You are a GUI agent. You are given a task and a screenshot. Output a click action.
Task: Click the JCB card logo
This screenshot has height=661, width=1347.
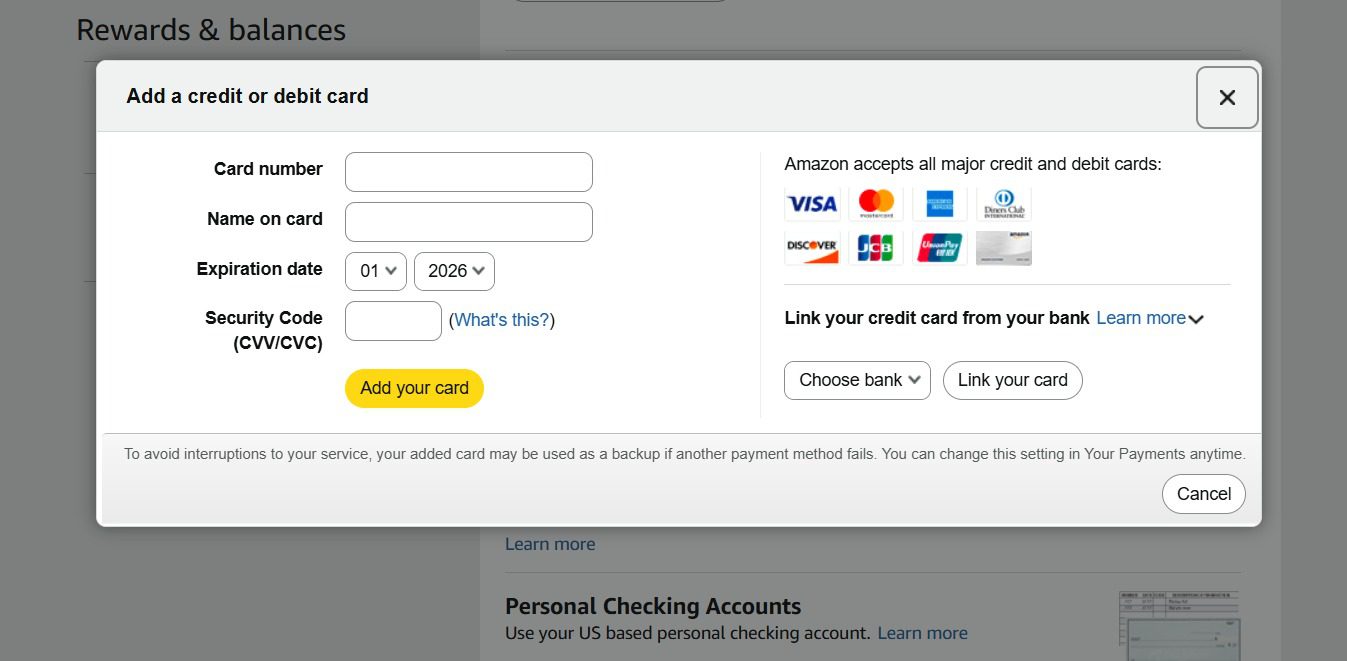(x=876, y=247)
